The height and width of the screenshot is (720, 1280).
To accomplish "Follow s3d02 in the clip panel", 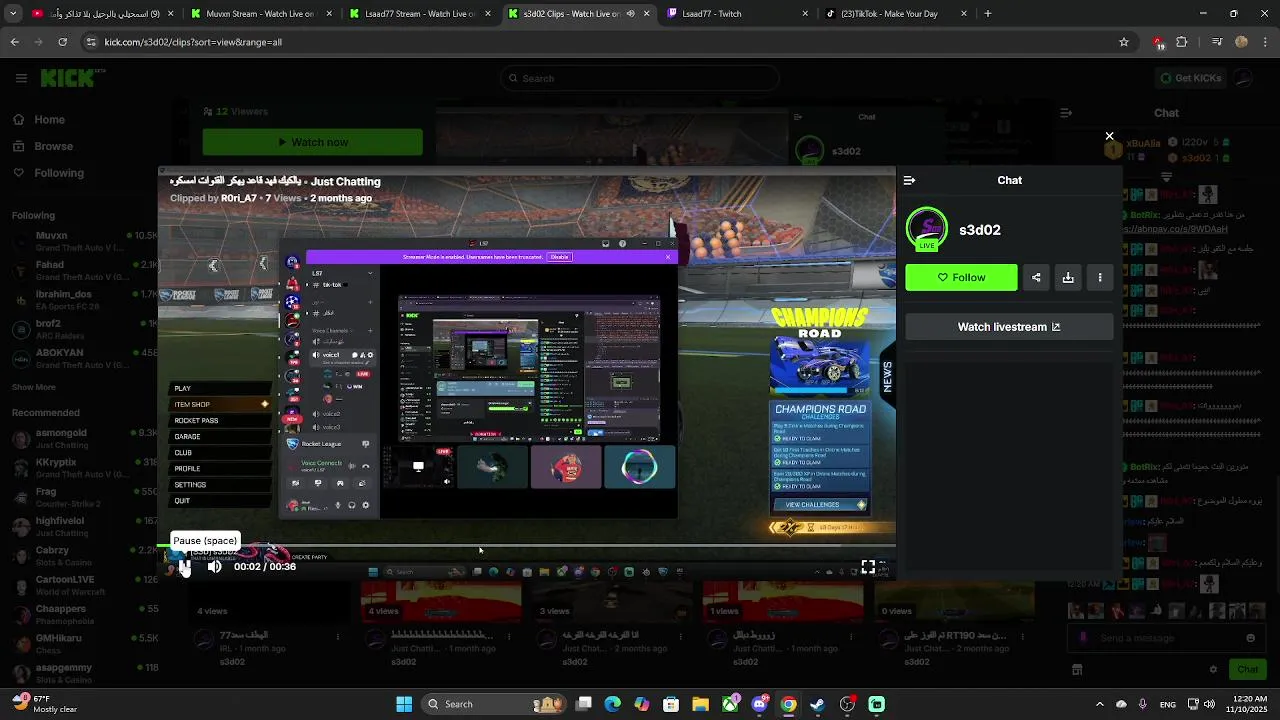I will (x=961, y=278).
